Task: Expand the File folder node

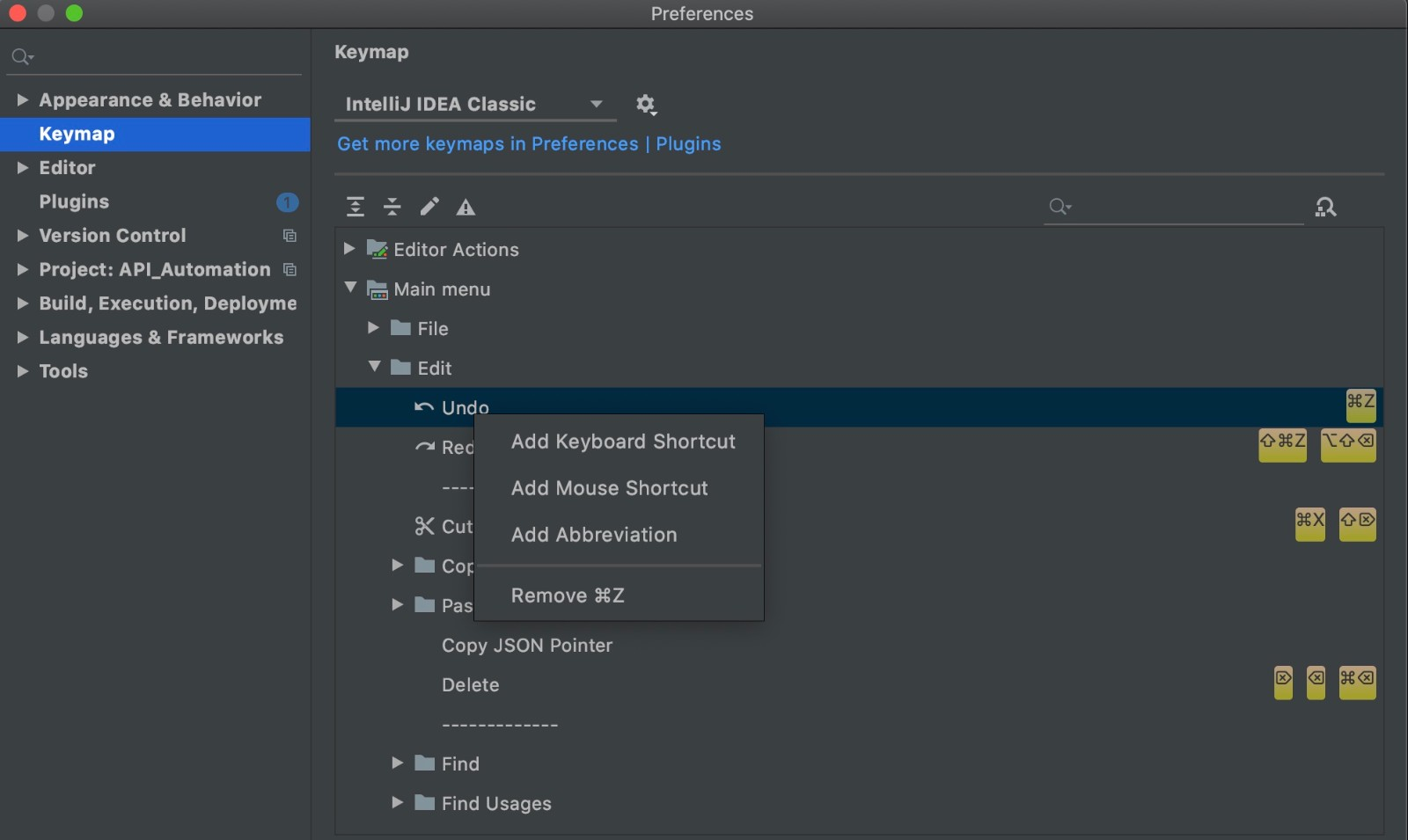Action: click(373, 327)
